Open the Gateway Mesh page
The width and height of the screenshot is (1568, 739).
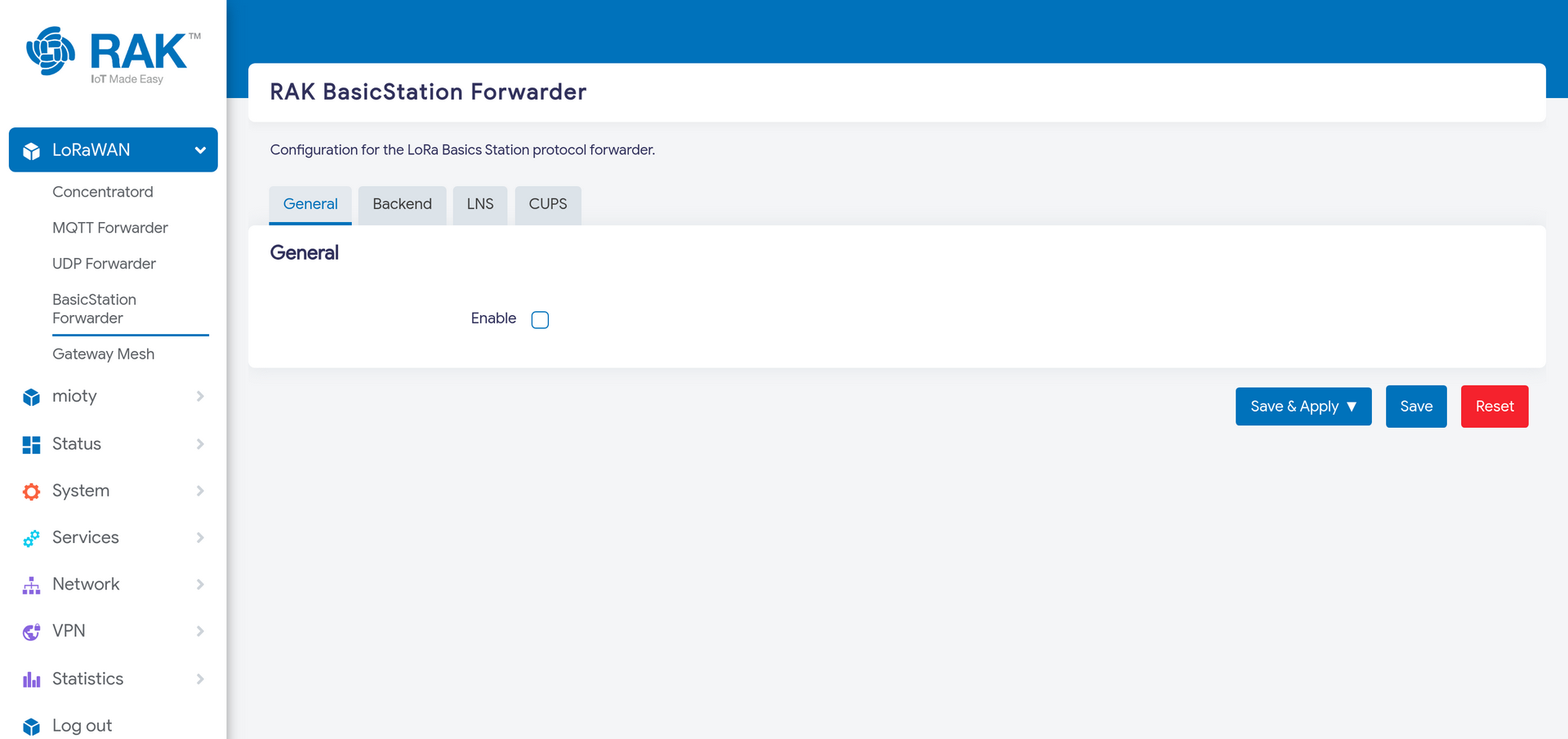(x=104, y=354)
